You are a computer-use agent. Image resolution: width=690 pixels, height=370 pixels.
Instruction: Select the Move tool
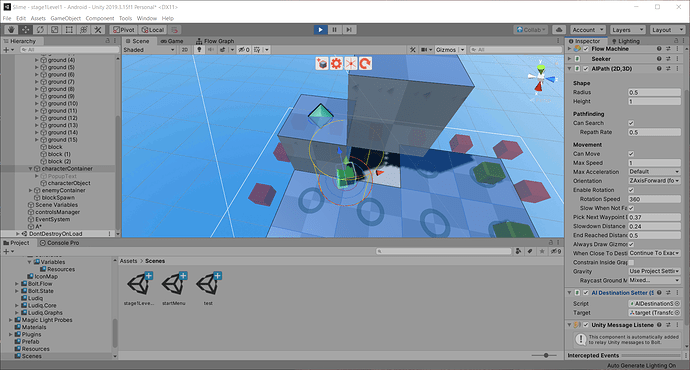click(x=26, y=29)
